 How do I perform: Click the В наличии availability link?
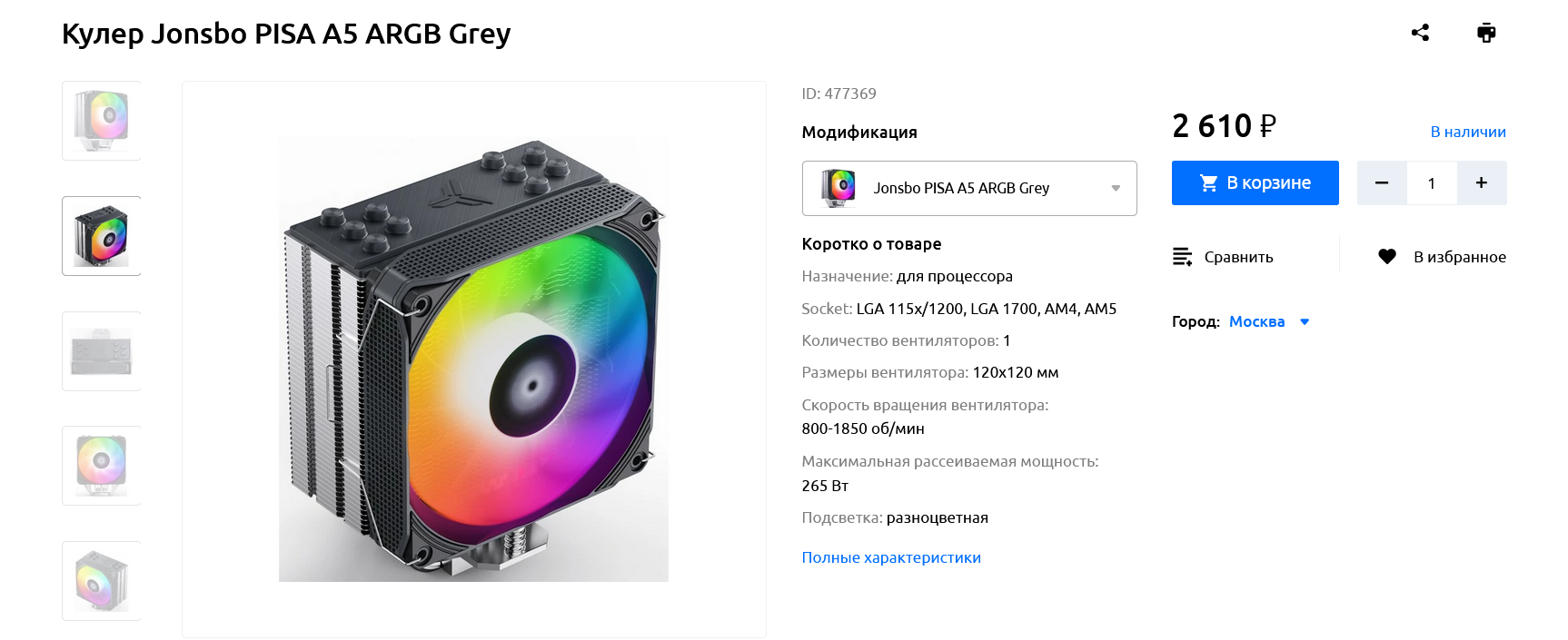pyautogui.click(x=1467, y=132)
